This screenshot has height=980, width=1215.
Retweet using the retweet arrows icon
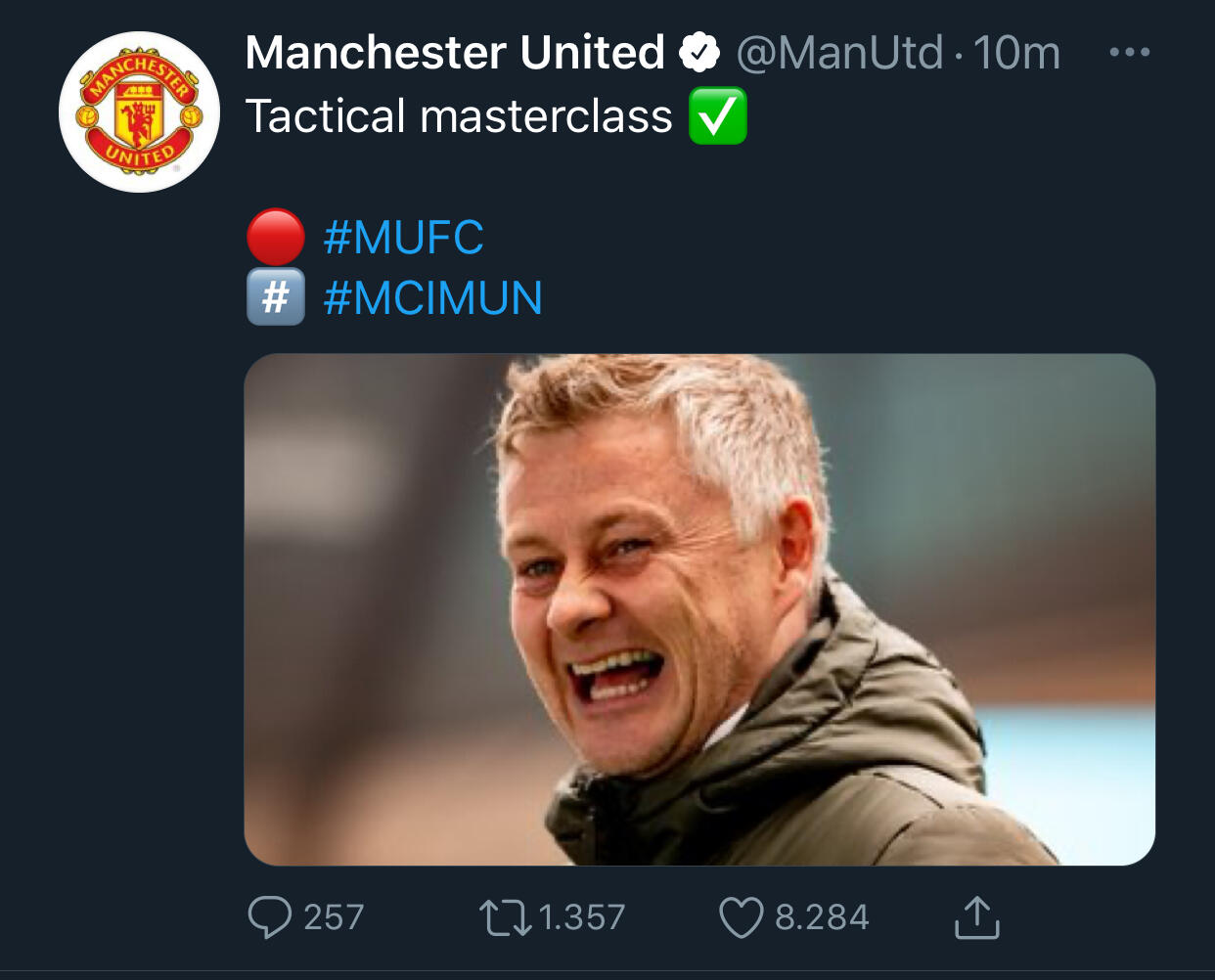pyautogui.click(x=505, y=917)
